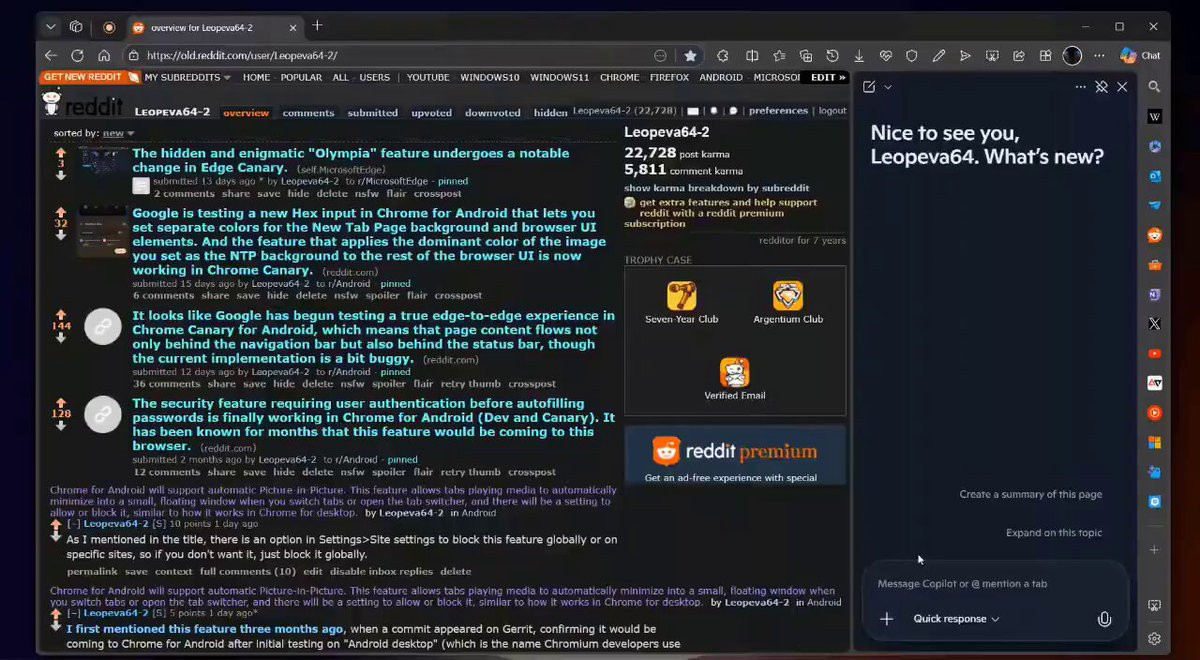Click the Share icon in toolbar
Image resolution: width=1200 pixels, height=660 pixels.
tap(1019, 56)
